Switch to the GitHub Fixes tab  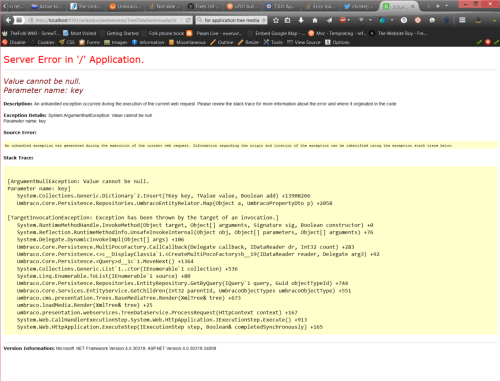pyautogui.click(x=203, y=6)
